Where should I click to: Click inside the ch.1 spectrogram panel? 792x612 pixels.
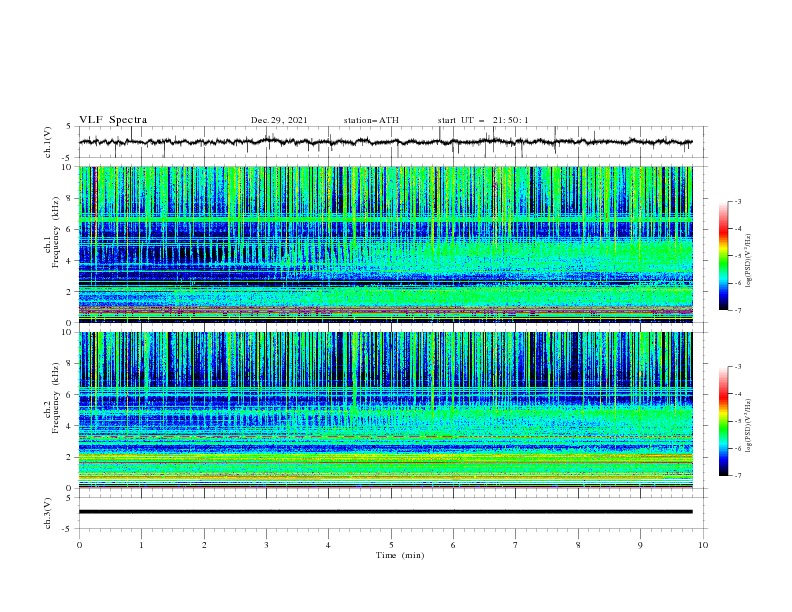tap(385, 244)
